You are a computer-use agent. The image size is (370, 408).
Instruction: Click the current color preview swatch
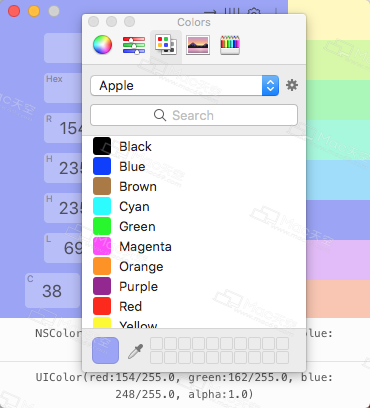pyautogui.click(x=105, y=350)
